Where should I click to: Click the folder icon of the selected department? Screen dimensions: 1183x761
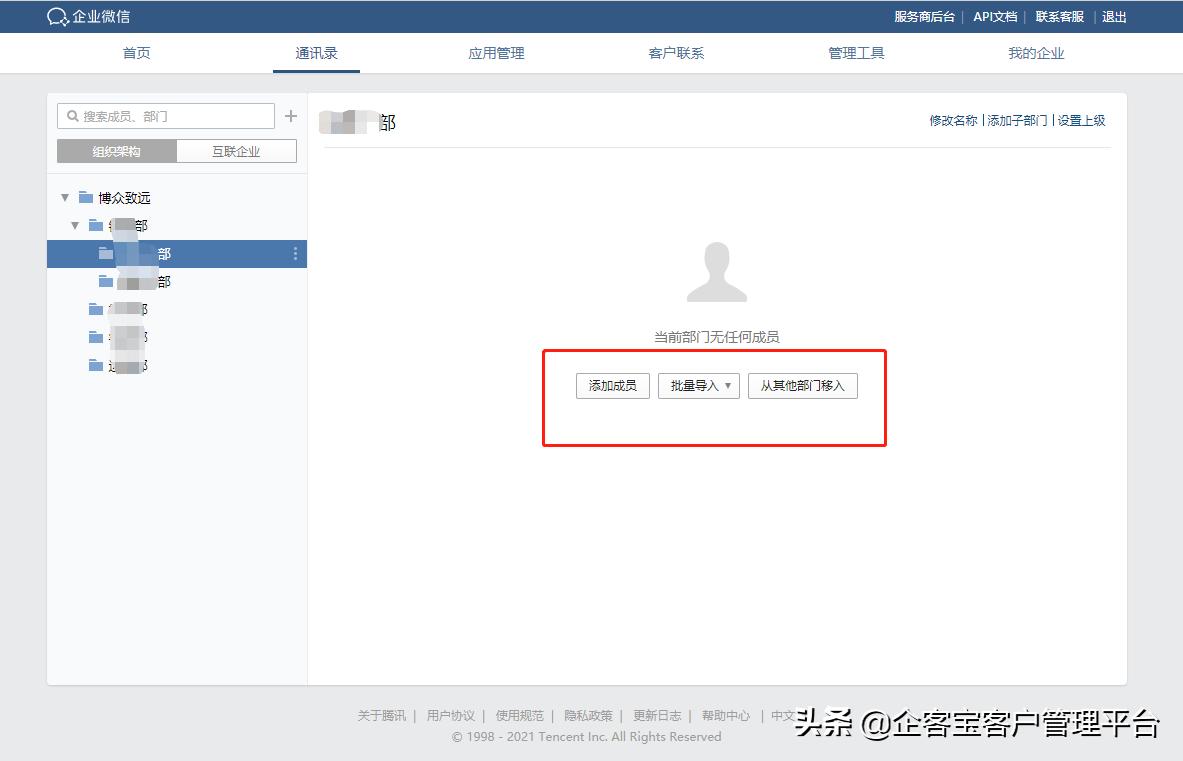click(106, 254)
